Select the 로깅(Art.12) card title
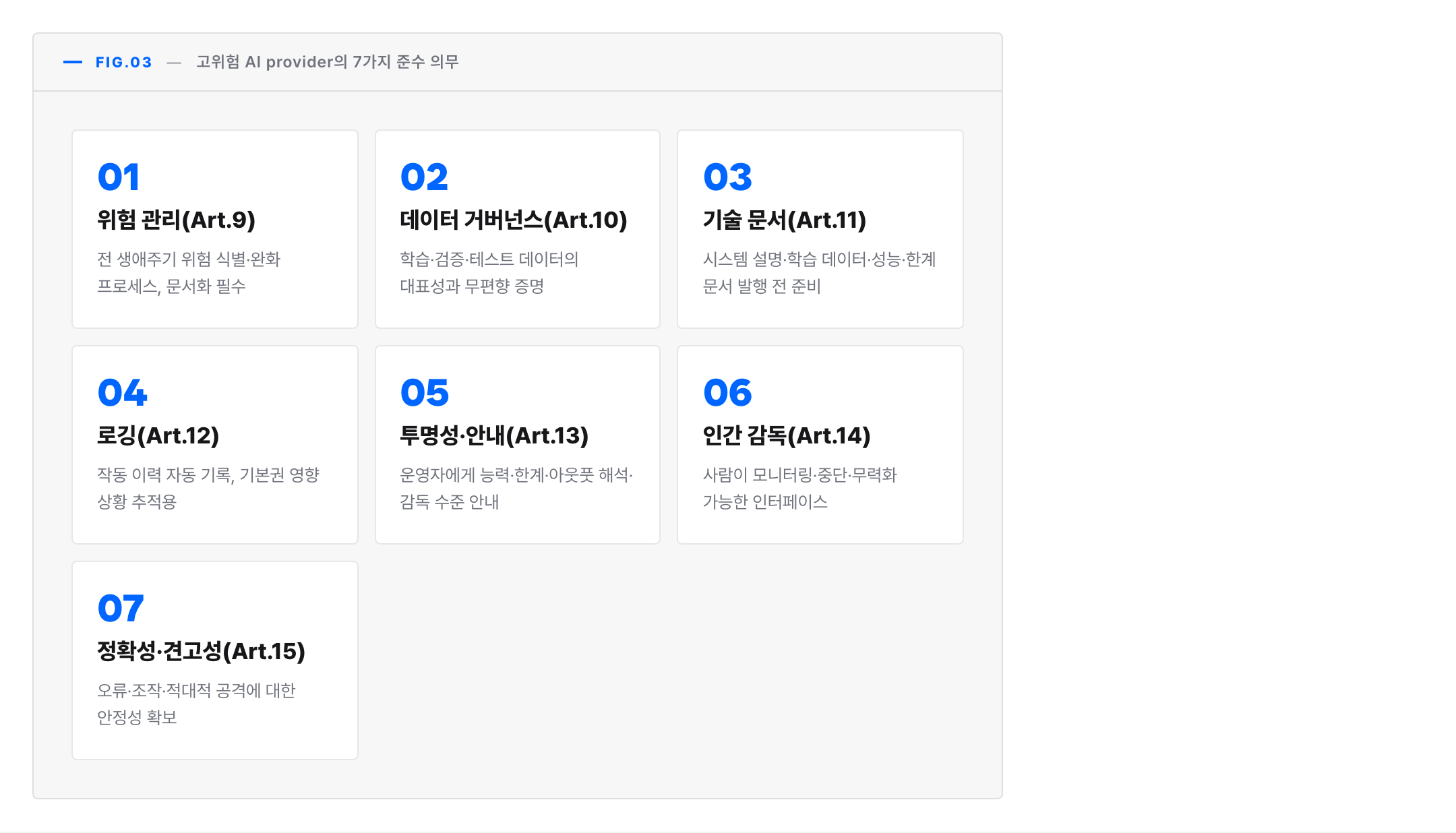 [x=158, y=435]
